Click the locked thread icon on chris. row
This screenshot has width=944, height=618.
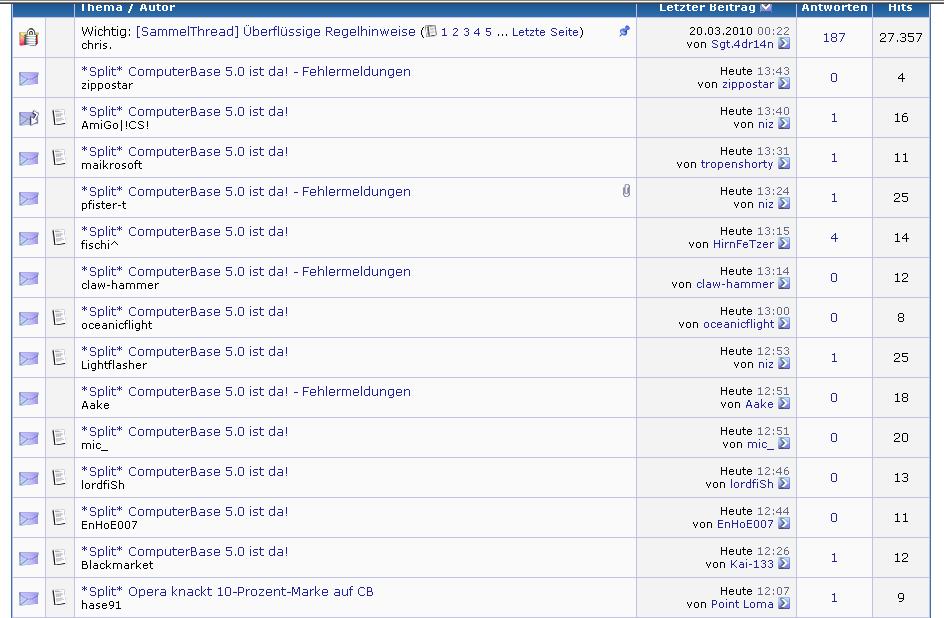28,37
